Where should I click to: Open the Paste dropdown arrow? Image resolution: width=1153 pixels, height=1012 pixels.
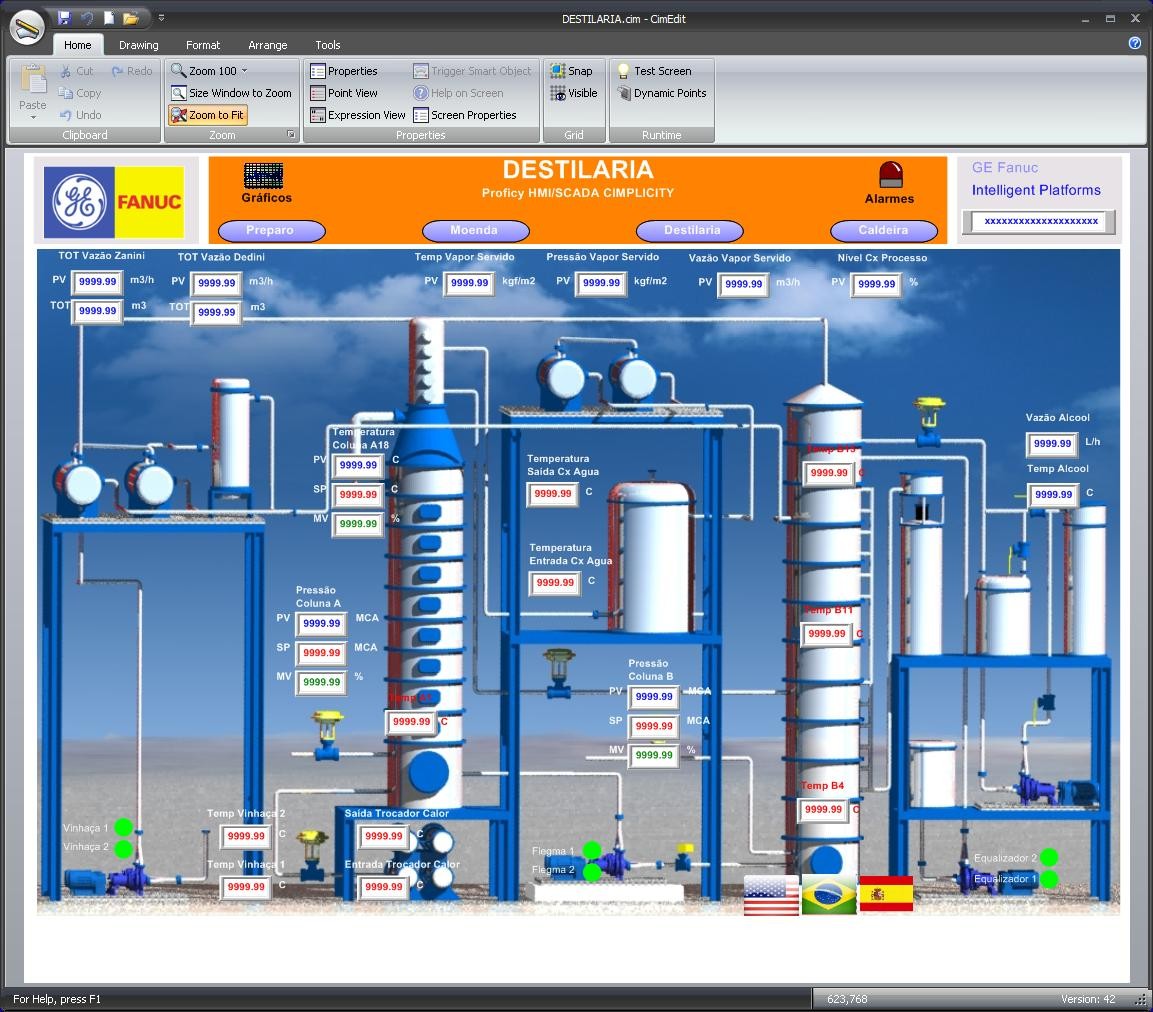[x=33, y=117]
